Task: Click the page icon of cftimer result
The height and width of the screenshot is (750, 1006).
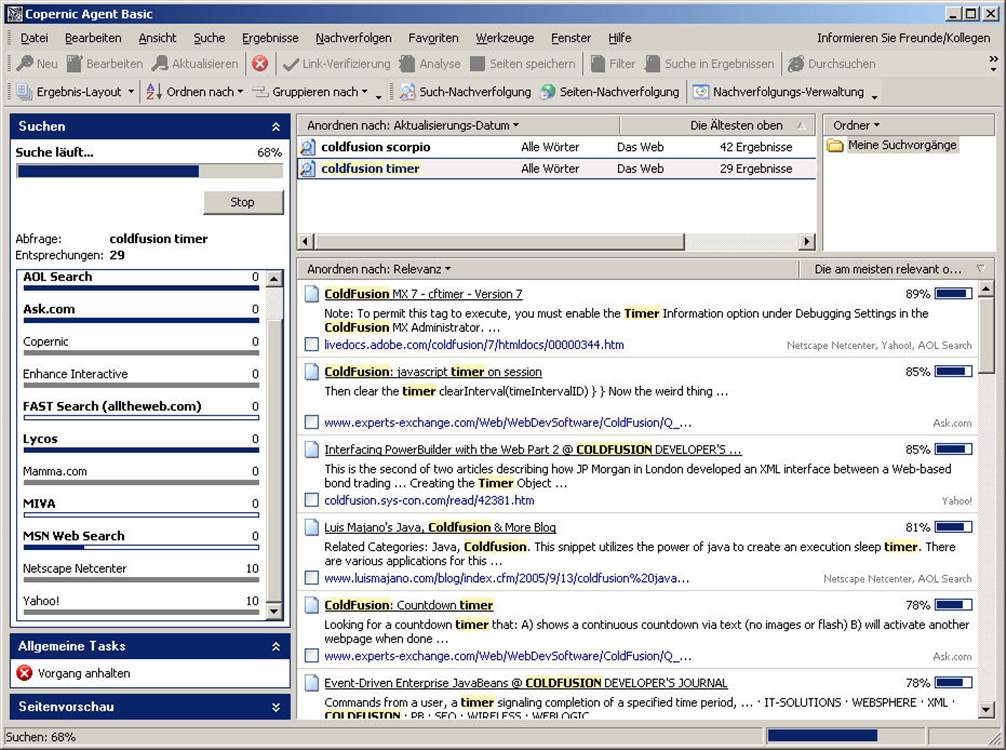Action: point(311,294)
